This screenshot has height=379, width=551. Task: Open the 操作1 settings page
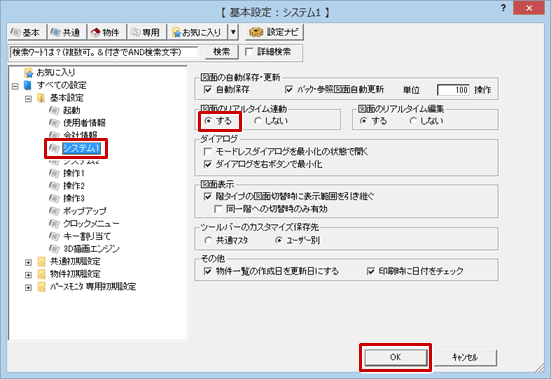[74, 173]
